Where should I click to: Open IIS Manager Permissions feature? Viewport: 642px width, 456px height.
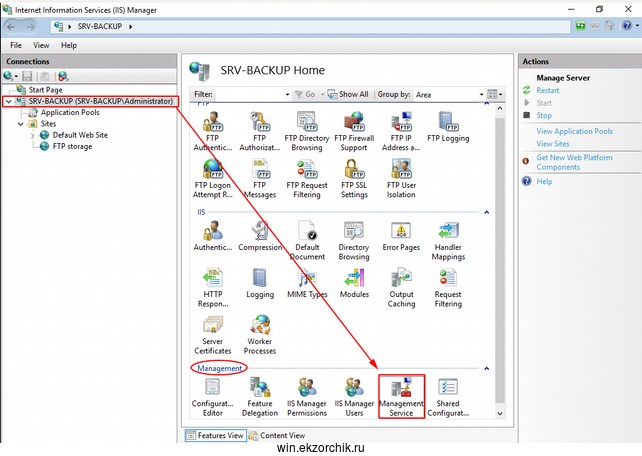307,397
